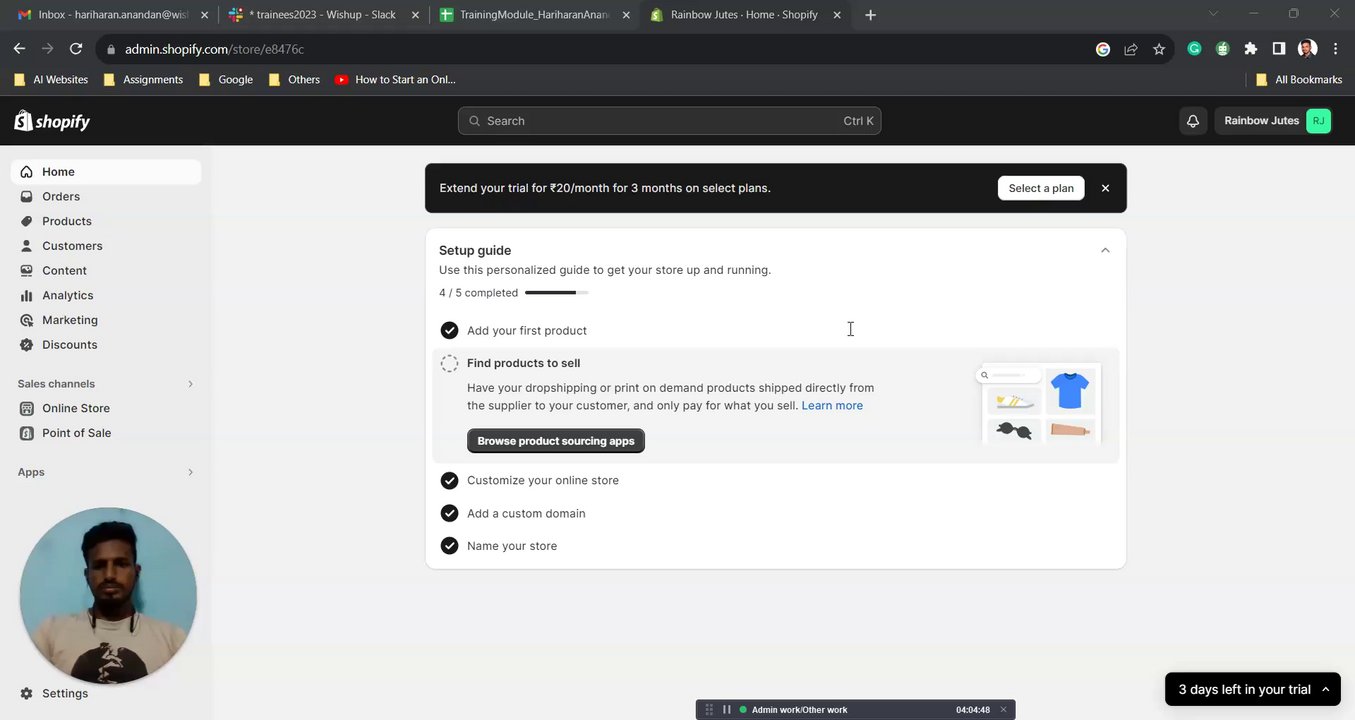
Task: Toggle Name your store checkmark
Action: 449,546
